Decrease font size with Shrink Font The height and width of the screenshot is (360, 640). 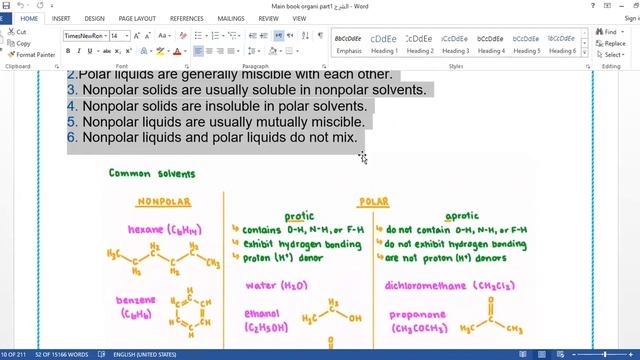pyautogui.click(x=148, y=36)
